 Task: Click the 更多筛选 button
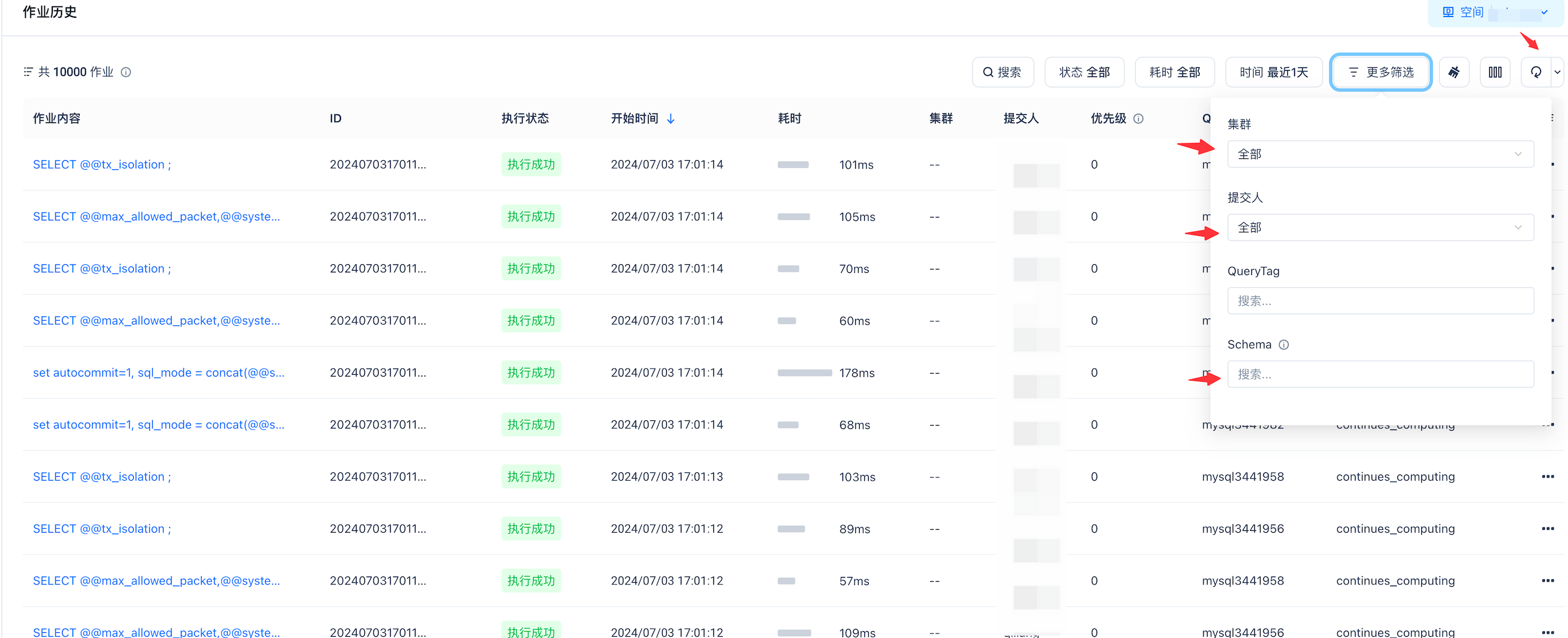[x=1380, y=72]
